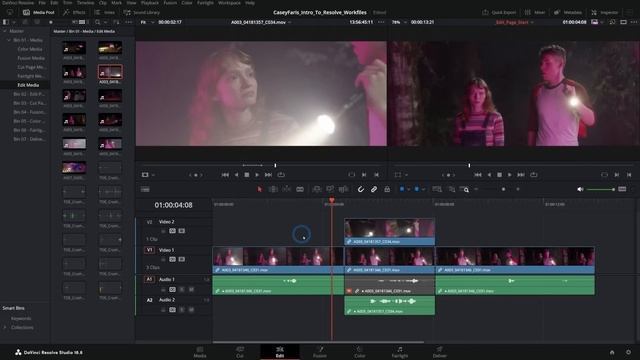The width and height of the screenshot is (640, 360).
Task: Mute the timeline speaker volume icon
Action: [580, 189]
